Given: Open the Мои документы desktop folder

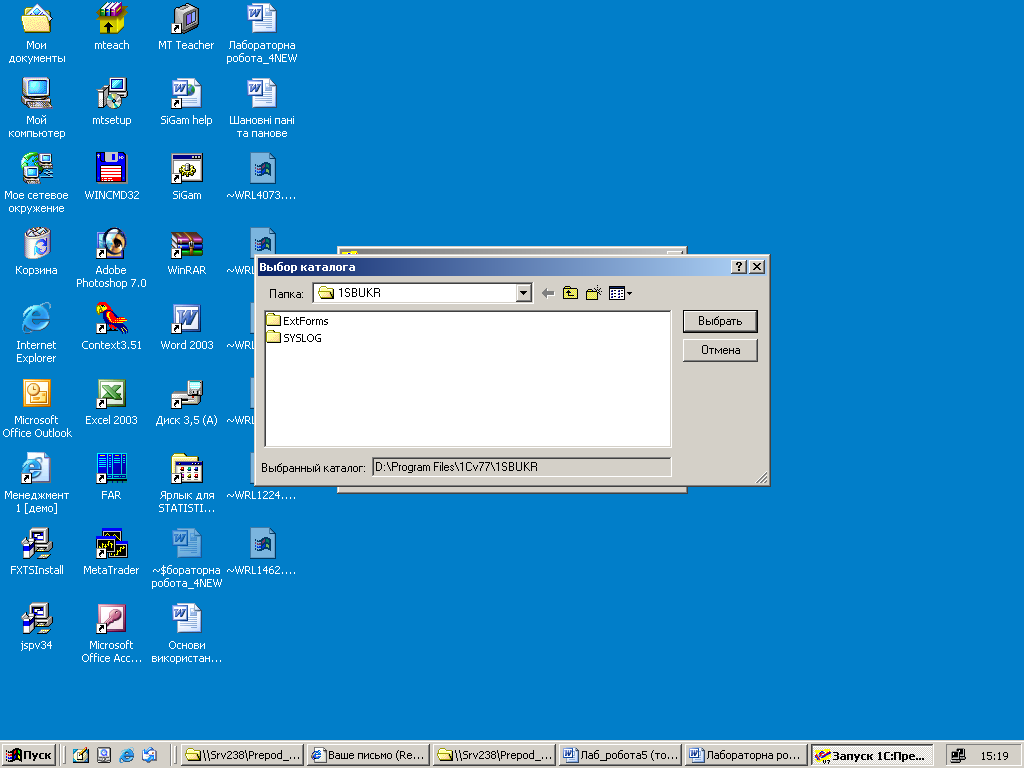Looking at the screenshot, I should pos(37,33).
